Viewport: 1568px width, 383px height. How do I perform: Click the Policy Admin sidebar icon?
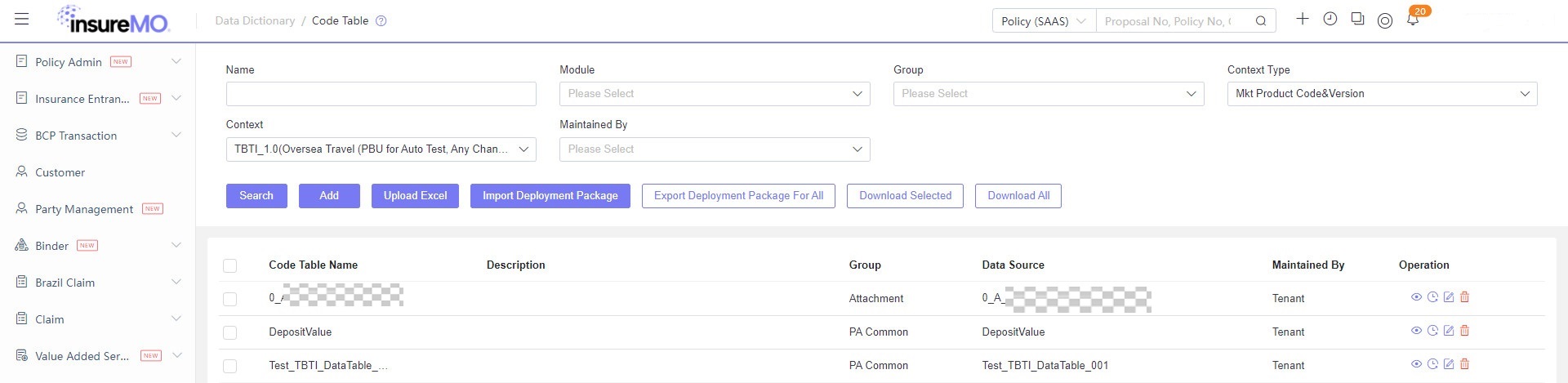pyautogui.click(x=22, y=61)
